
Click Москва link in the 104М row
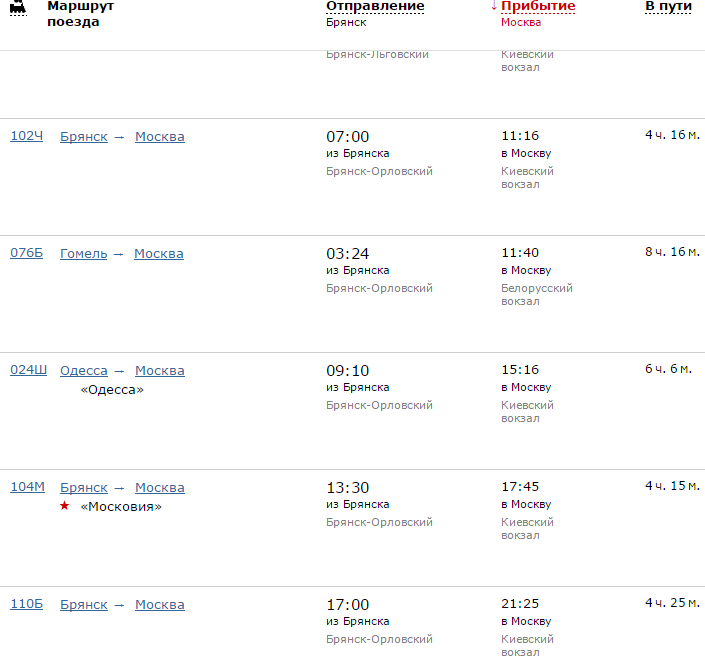pos(160,487)
